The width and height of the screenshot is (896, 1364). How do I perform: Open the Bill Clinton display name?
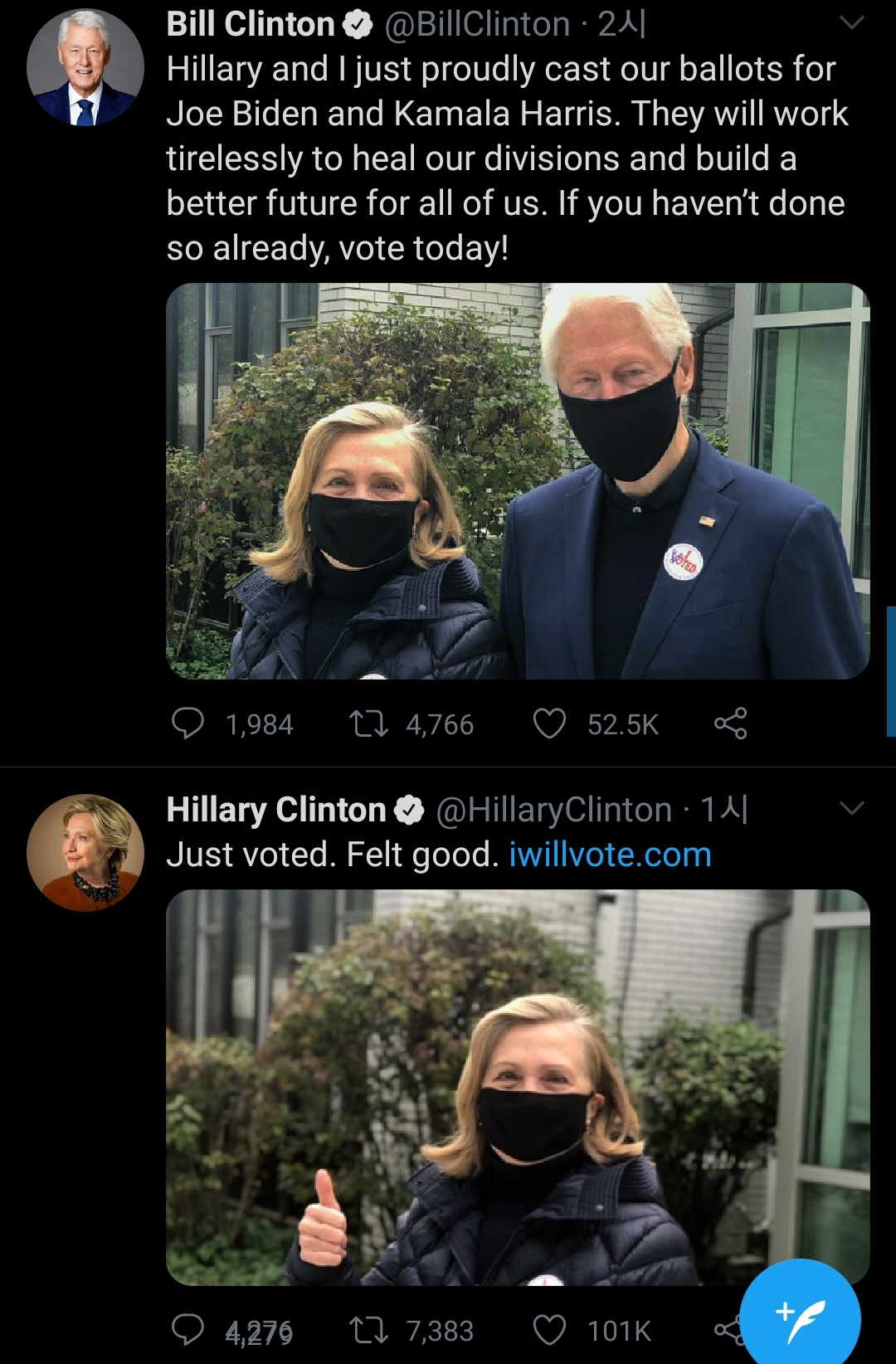click(250, 25)
